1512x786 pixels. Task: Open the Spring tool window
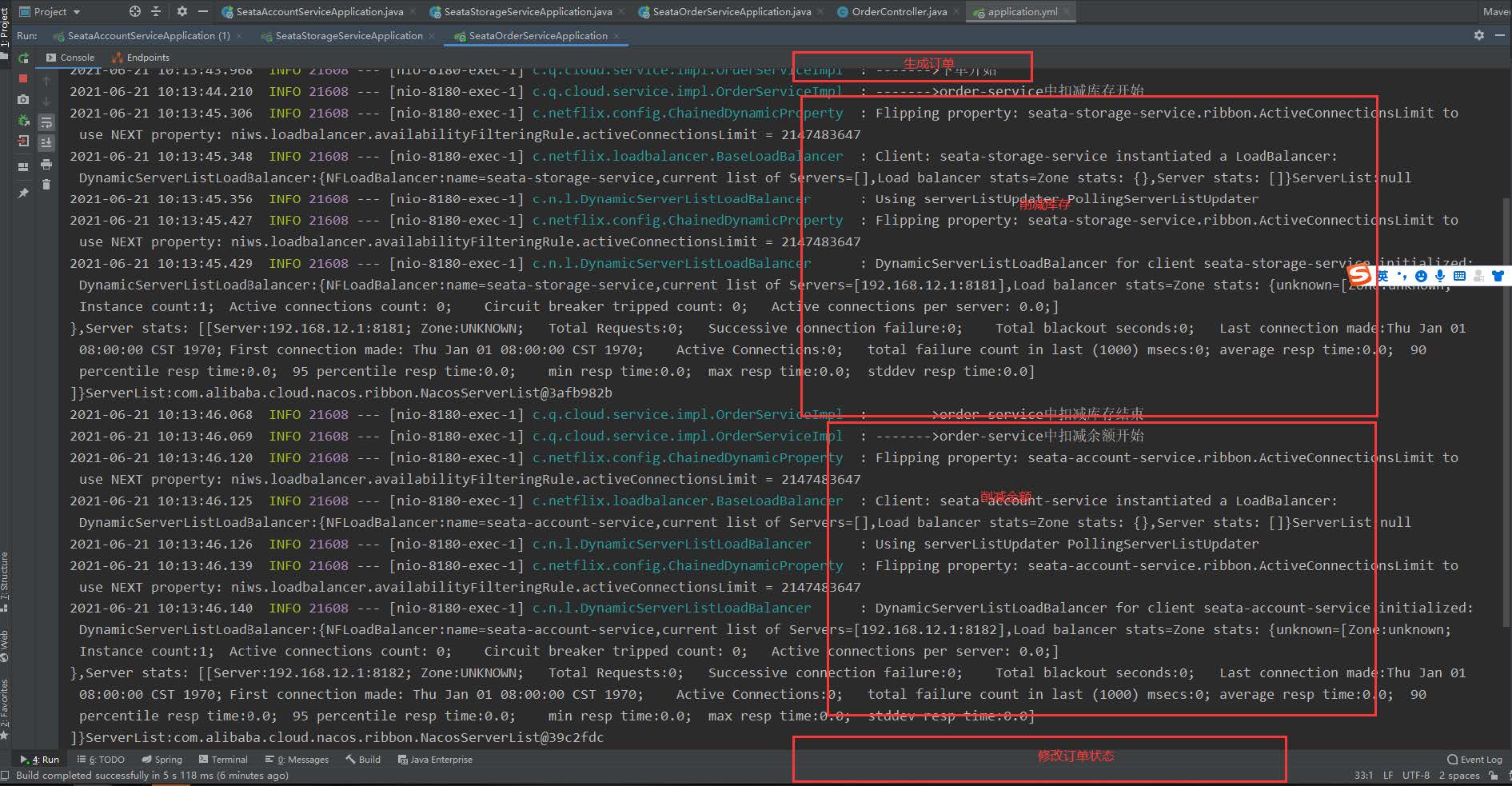click(x=162, y=760)
